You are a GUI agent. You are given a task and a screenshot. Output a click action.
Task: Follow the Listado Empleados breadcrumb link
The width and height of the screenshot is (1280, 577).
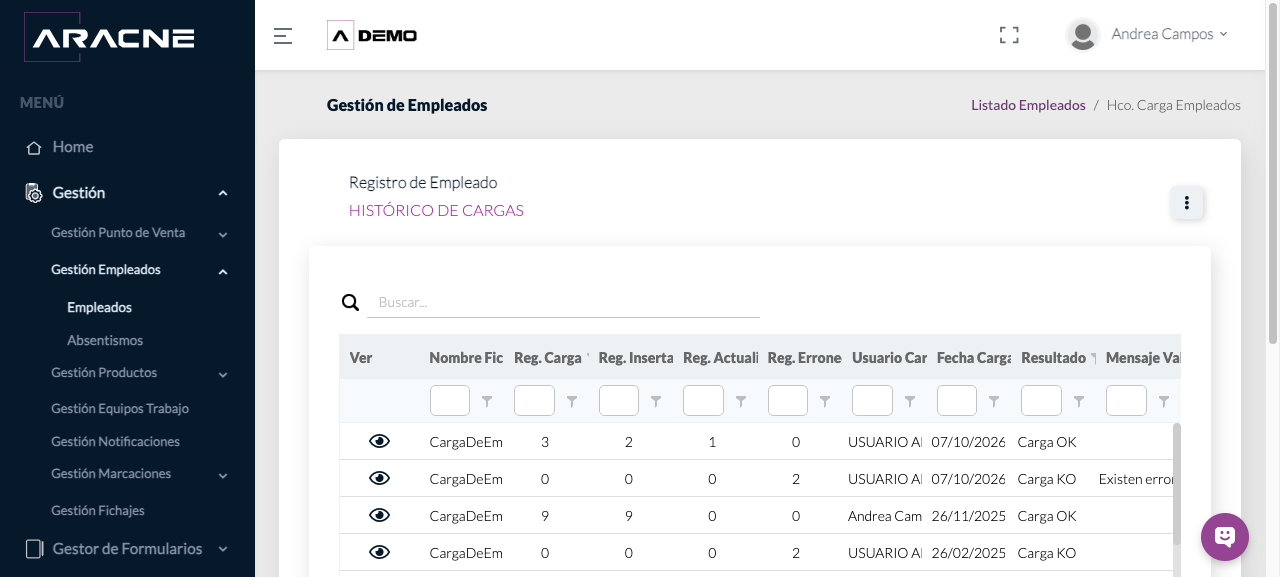coord(1028,105)
